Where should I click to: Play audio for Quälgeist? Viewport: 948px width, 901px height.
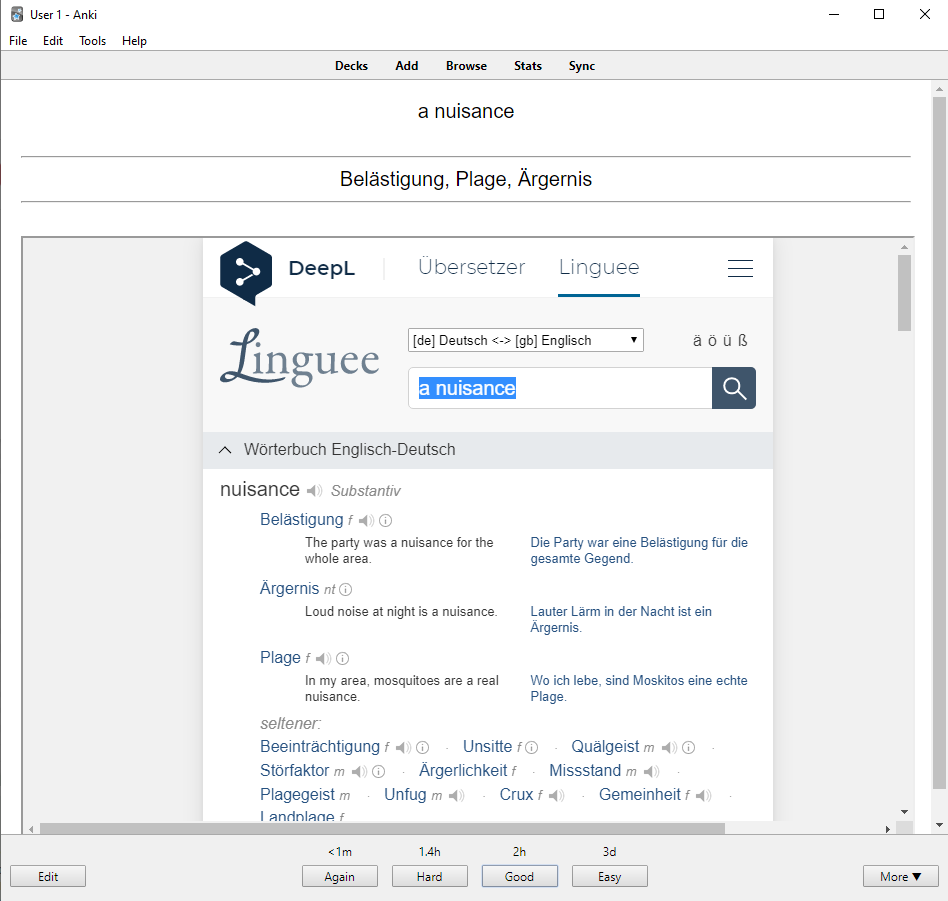click(x=669, y=747)
